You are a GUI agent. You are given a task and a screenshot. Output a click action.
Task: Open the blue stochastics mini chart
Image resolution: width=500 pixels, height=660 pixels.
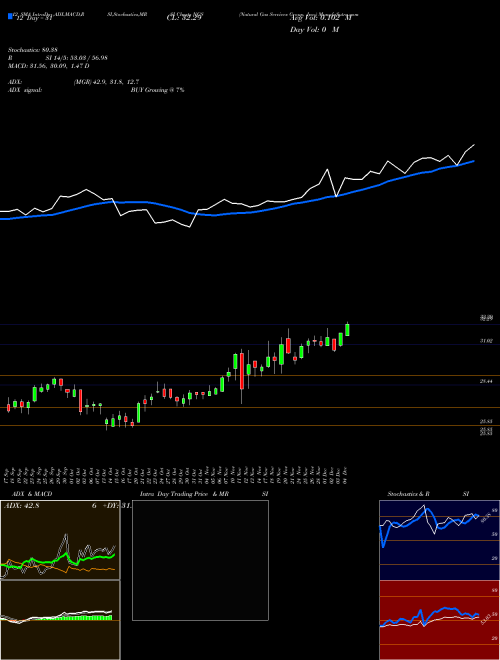[x=439, y=540]
